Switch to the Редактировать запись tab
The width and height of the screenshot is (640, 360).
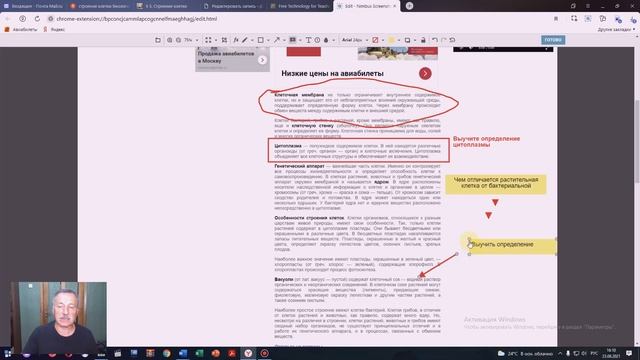click(233, 6)
